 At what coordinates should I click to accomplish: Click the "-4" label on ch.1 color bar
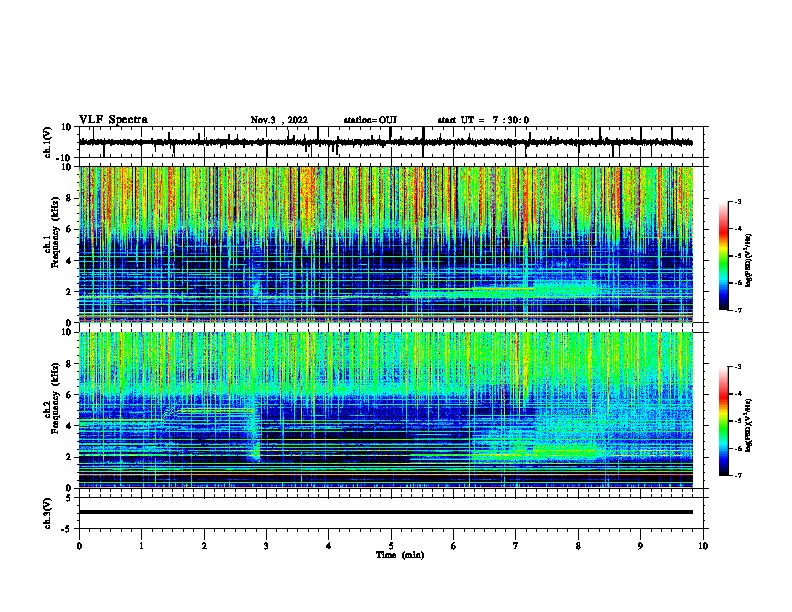point(737,229)
